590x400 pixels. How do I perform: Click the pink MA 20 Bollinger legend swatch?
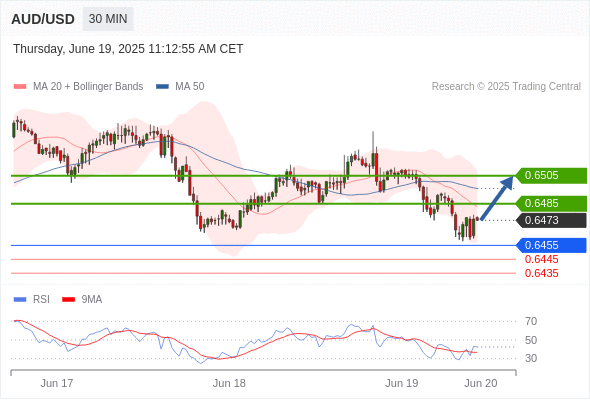[x=20, y=87]
